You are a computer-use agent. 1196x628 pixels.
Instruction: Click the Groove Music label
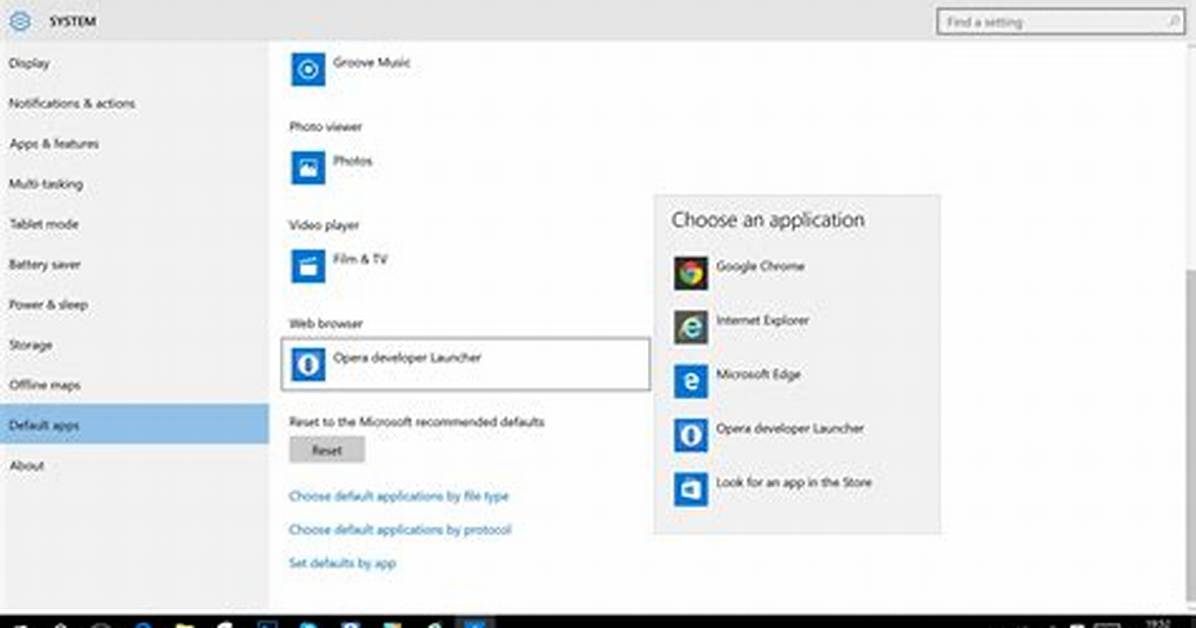pos(371,63)
